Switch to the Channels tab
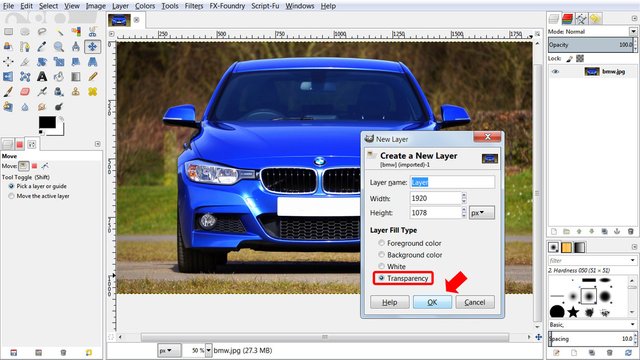This screenshot has width=640, height=360. [x=567, y=18]
